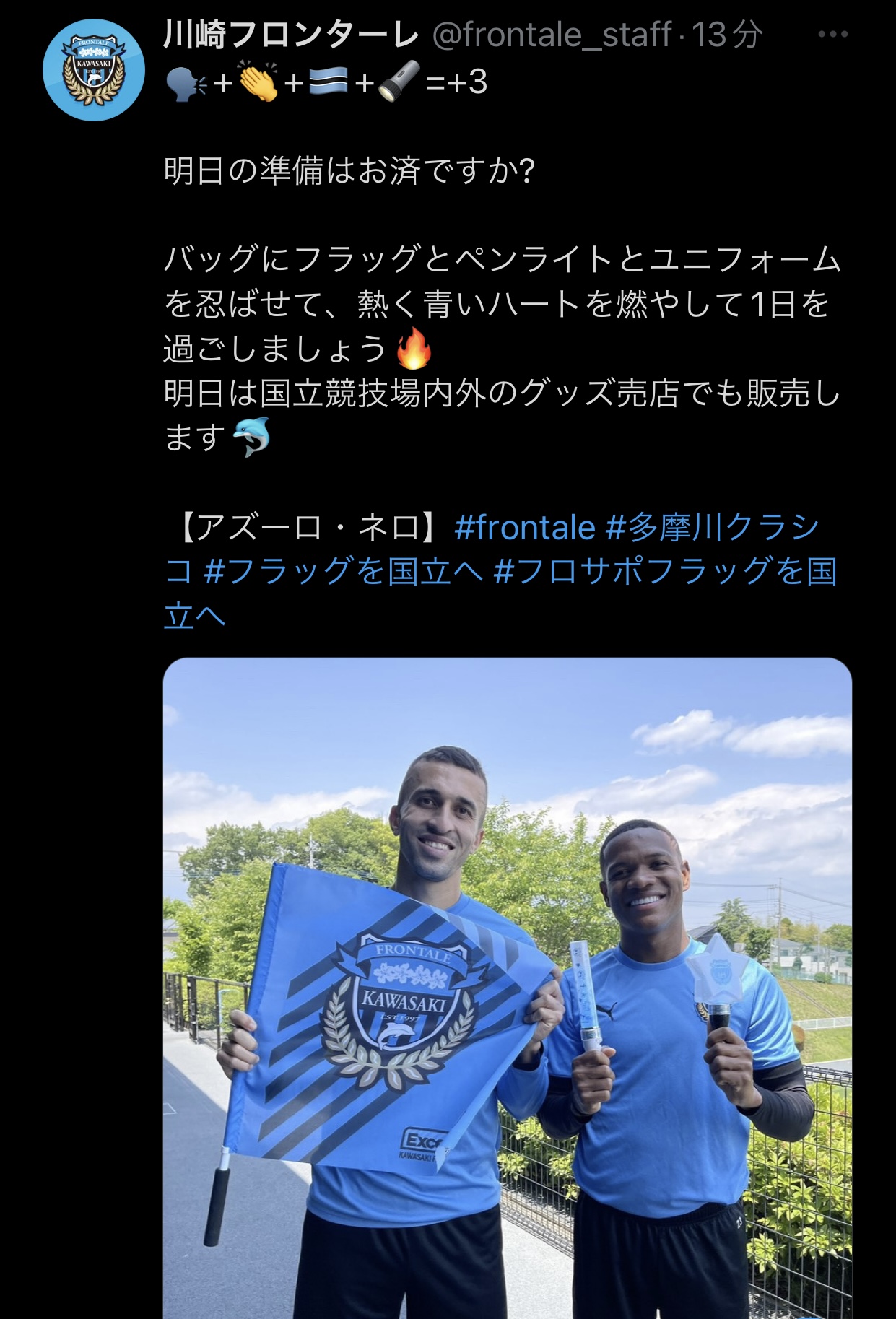Open the @frontale_staff handle
Viewport: 896px width, 1319px height.
click(552, 35)
